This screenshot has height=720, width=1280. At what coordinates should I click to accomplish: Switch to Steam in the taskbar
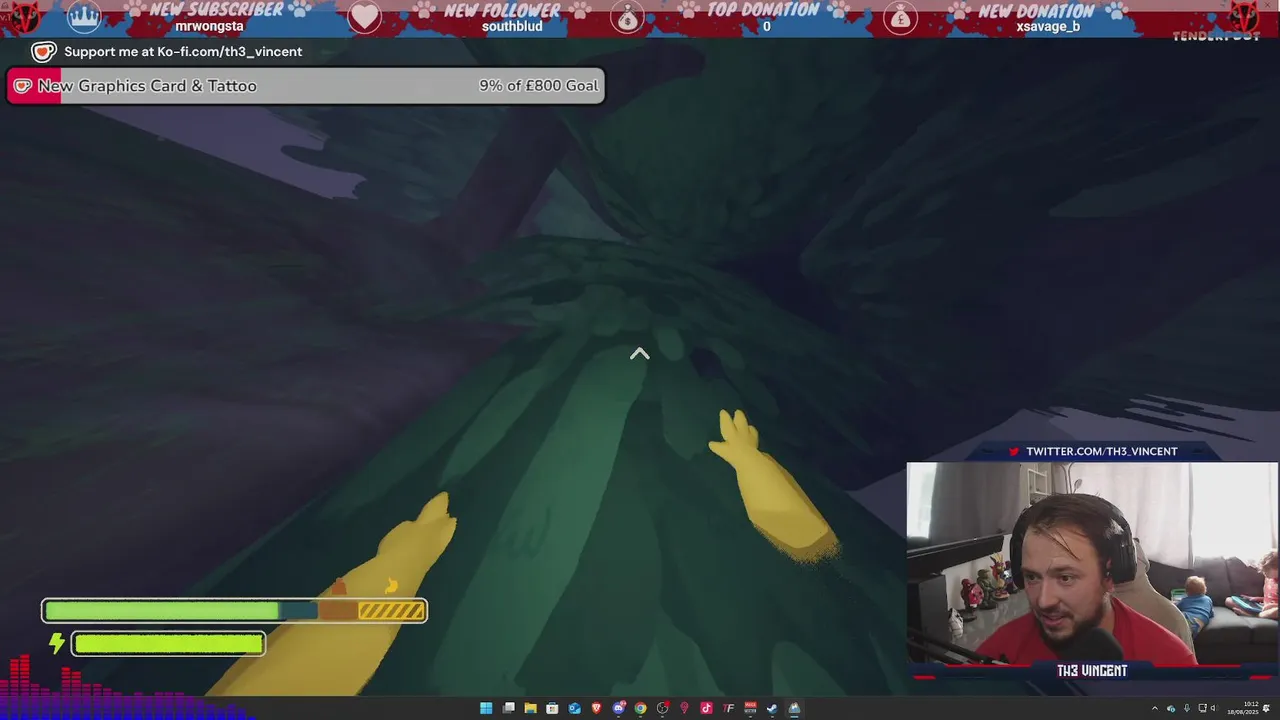coord(772,708)
